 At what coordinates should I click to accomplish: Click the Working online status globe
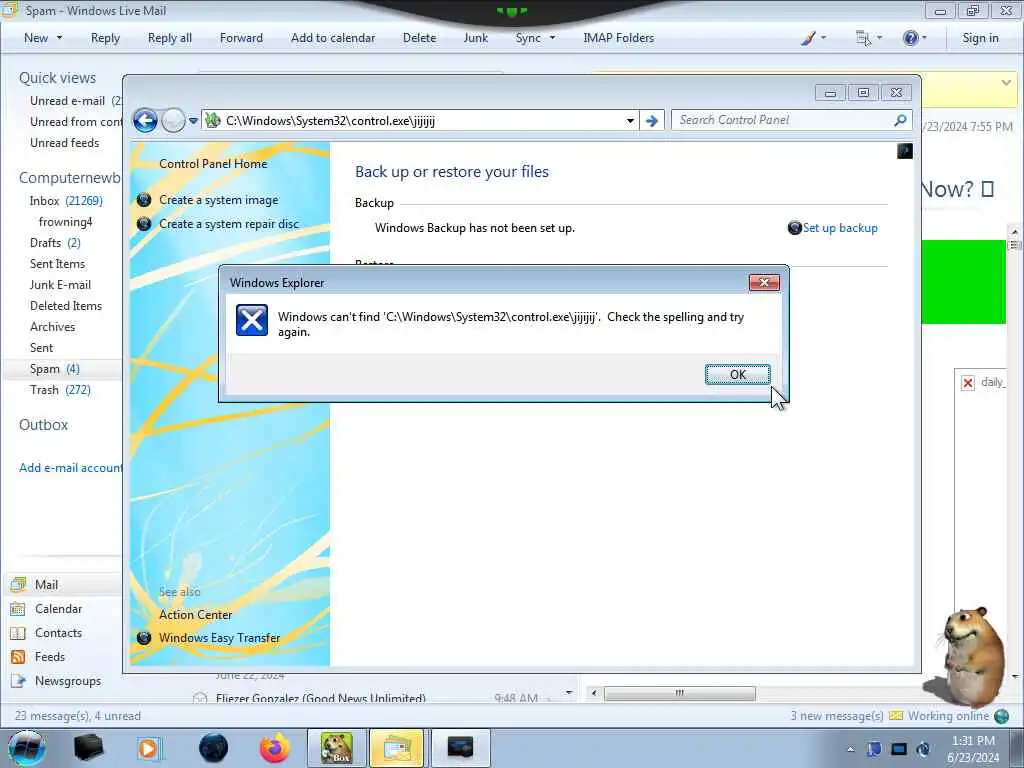coord(1002,716)
